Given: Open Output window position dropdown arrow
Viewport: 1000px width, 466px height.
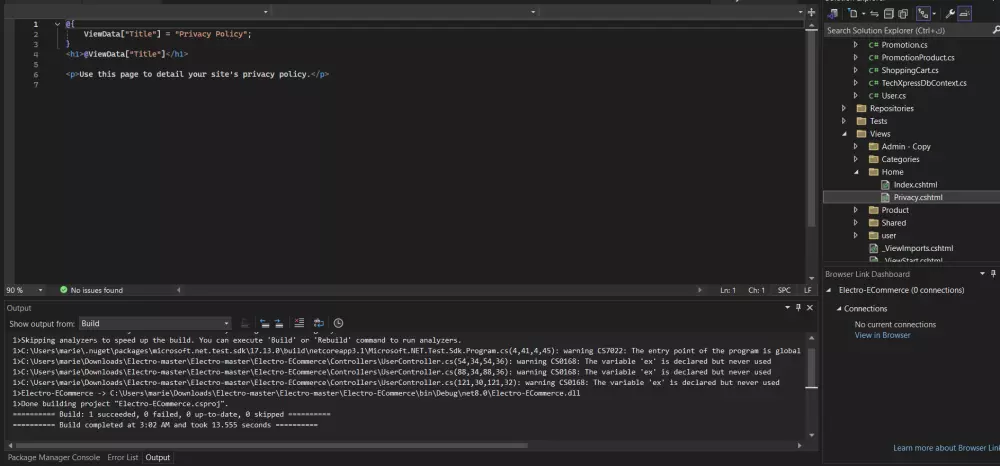Looking at the screenshot, I should tap(788, 308).
